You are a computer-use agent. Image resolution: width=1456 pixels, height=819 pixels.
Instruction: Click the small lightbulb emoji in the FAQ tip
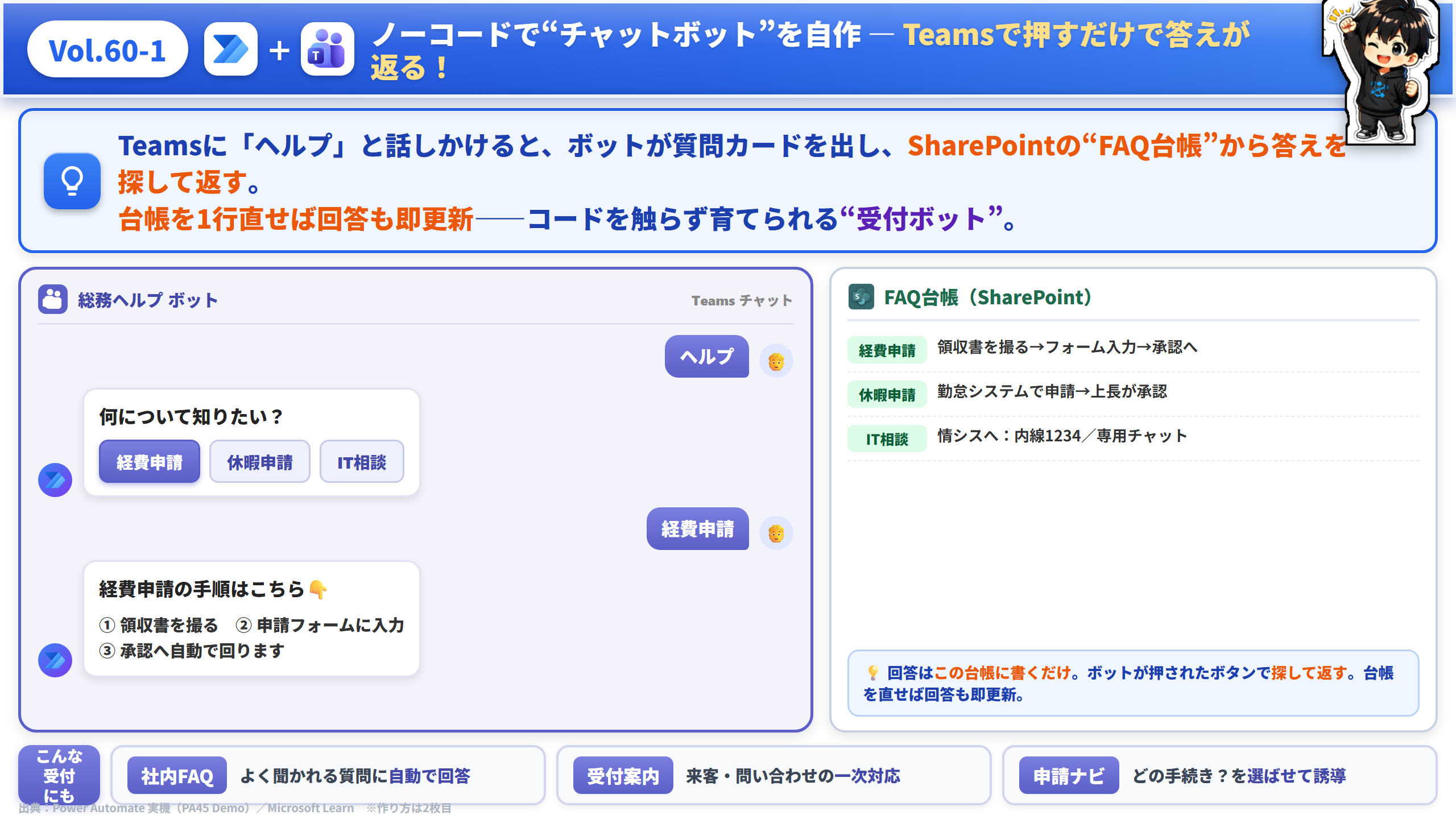(x=872, y=673)
